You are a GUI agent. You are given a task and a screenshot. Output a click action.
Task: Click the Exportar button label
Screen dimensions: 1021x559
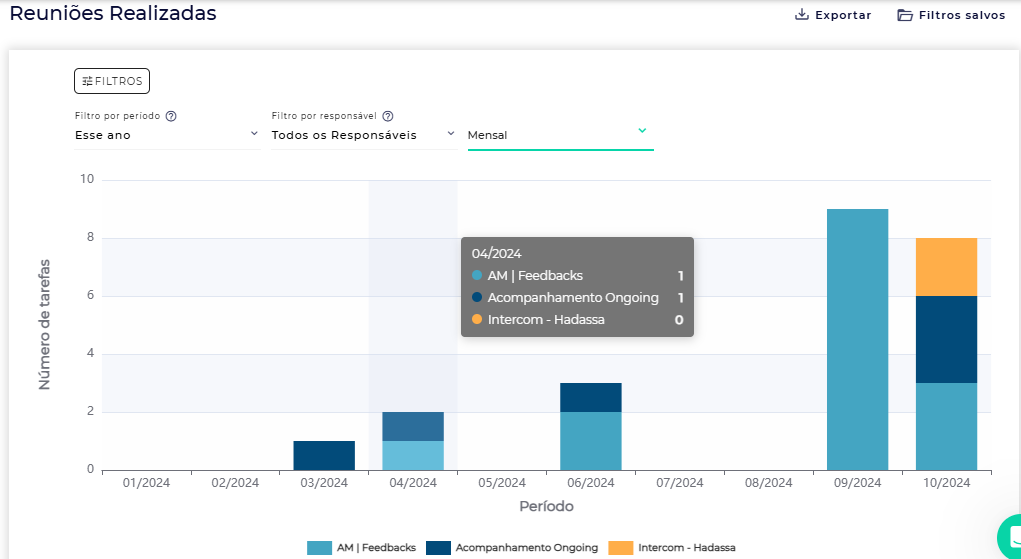pos(843,15)
